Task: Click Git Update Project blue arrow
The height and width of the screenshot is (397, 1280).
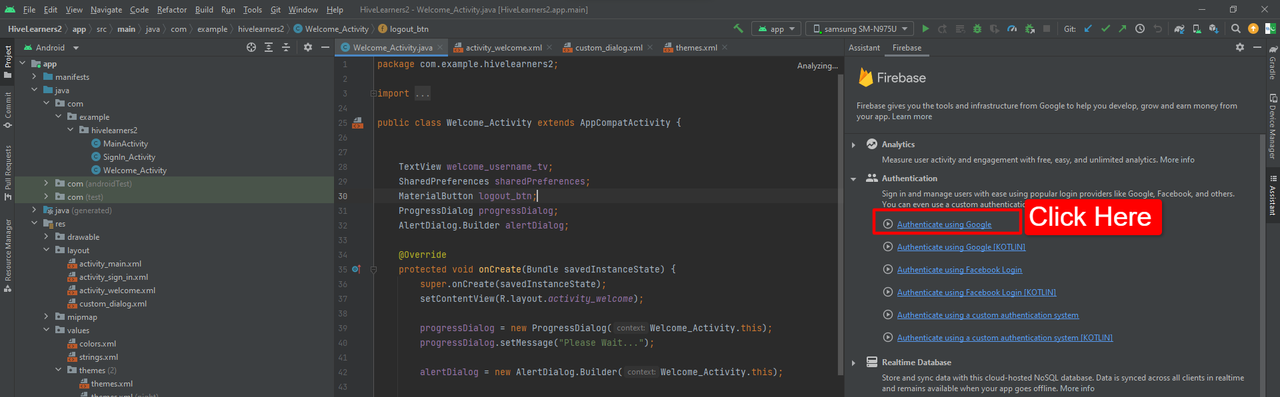Action: [1088, 29]
